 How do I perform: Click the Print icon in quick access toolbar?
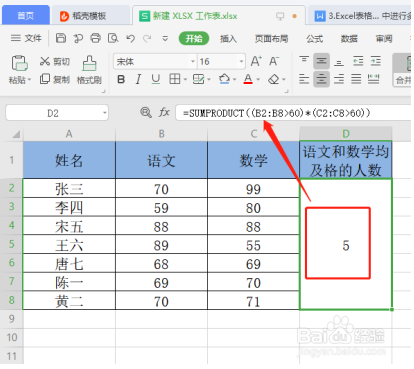(95, 38)
